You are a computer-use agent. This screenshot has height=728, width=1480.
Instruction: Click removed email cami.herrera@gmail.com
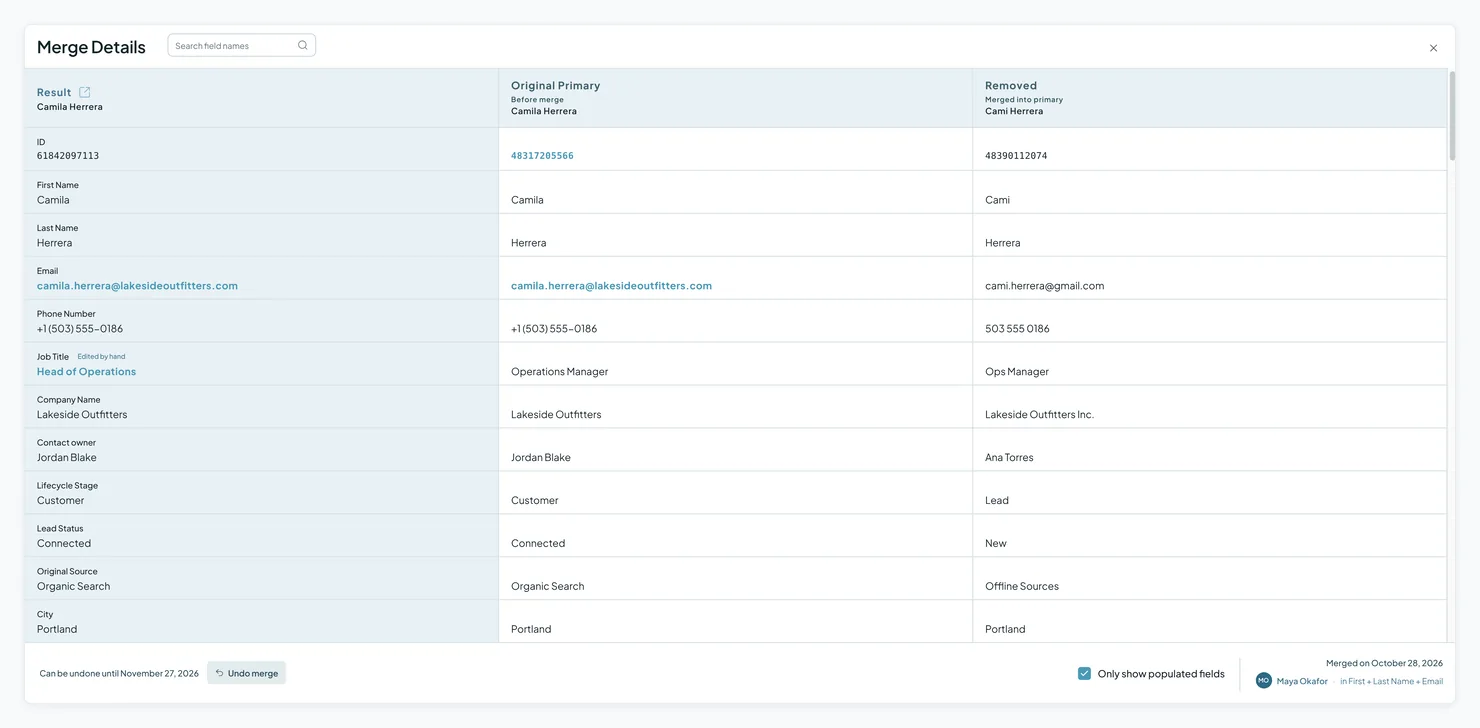pyautogui.click(x=1044, y=286)
